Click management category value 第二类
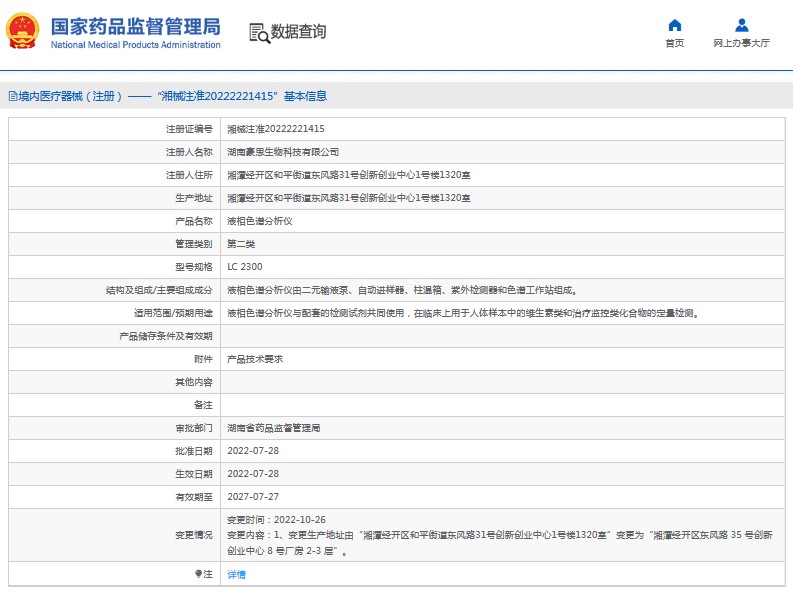This screenshot has width=793, height=594. tap(241, 244)
